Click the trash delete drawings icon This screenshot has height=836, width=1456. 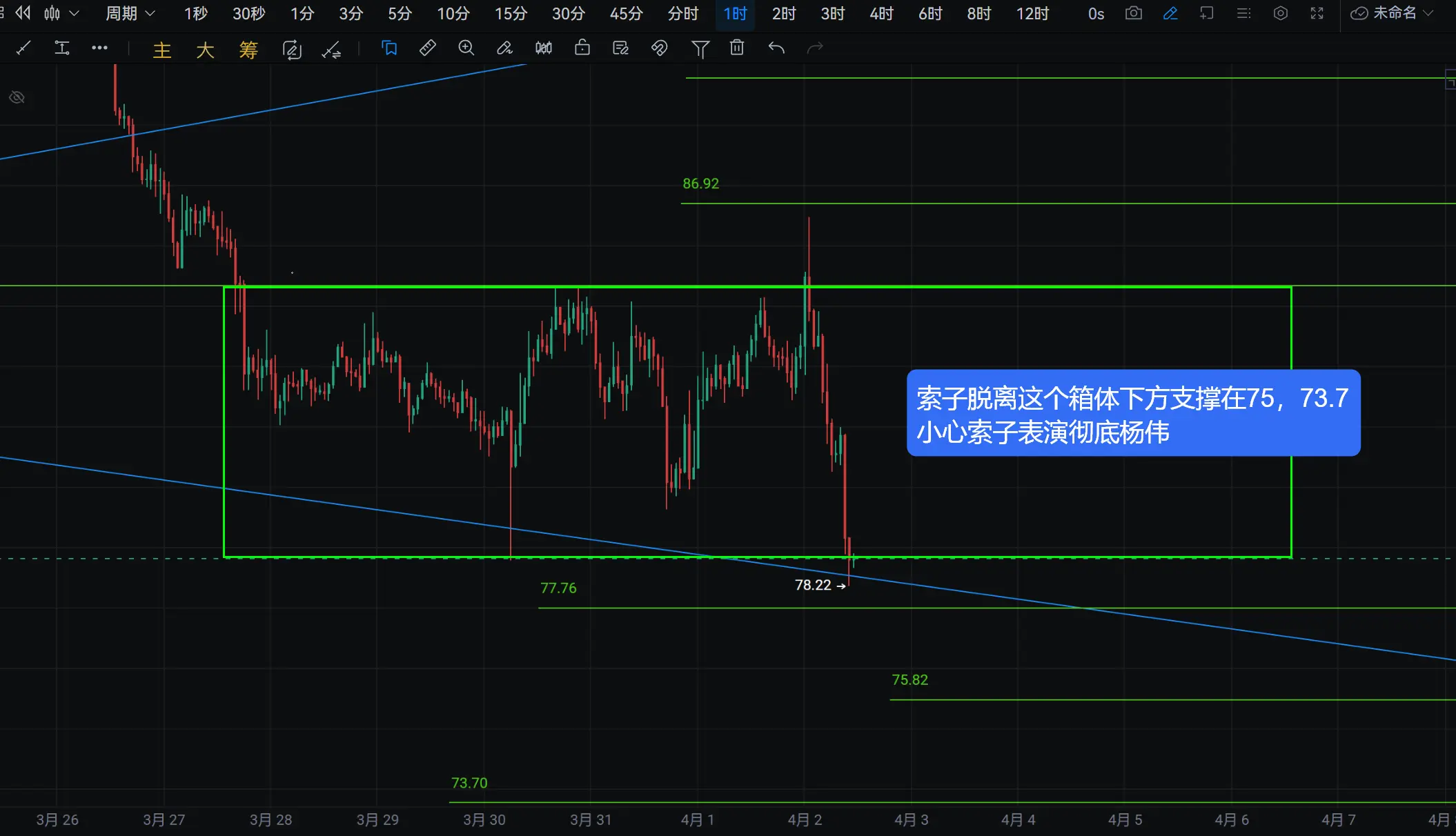(737, 48)
